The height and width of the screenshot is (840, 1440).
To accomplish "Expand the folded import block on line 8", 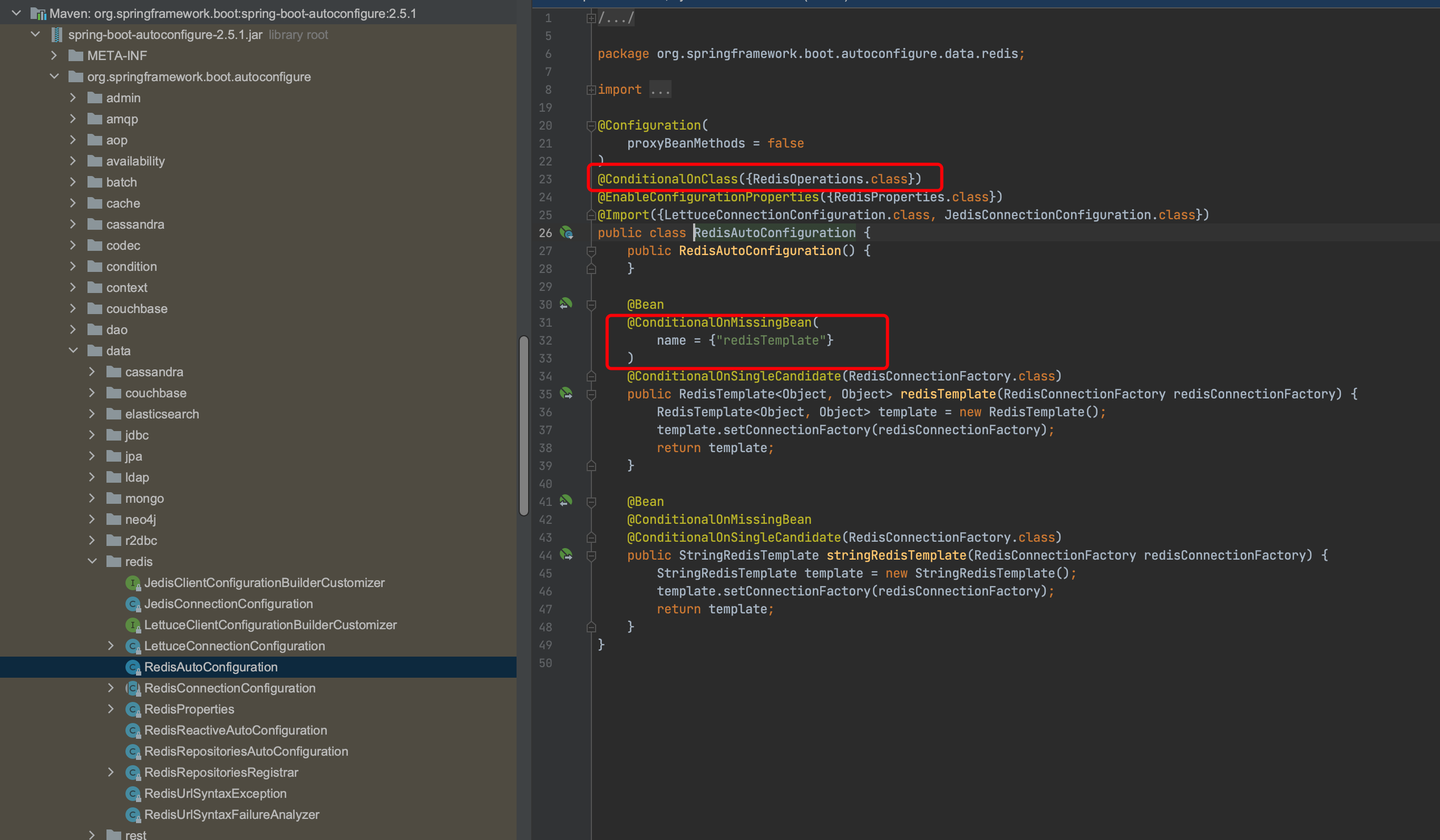I will tap(591, 90).
